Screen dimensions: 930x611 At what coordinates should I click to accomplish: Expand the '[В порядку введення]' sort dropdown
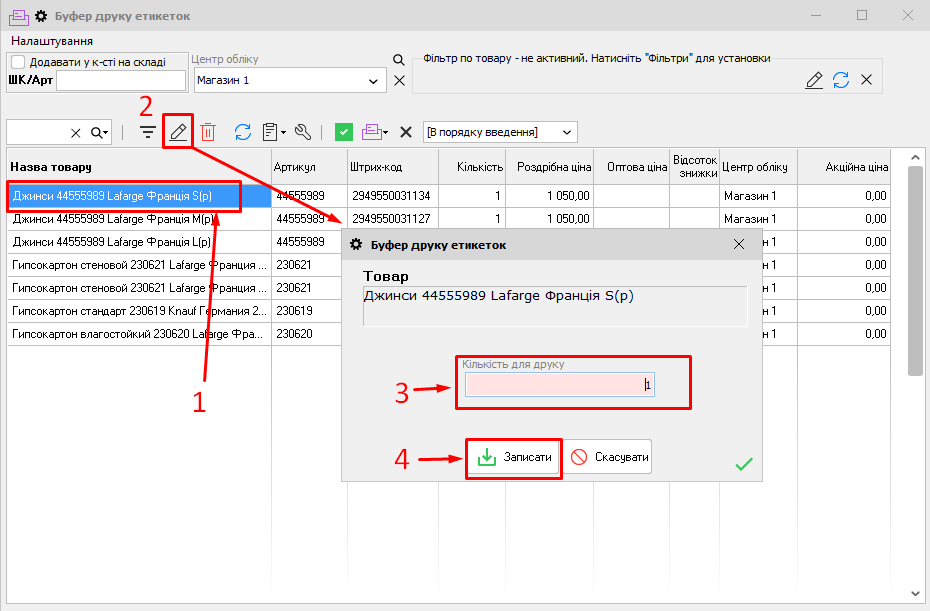point(568,132)
